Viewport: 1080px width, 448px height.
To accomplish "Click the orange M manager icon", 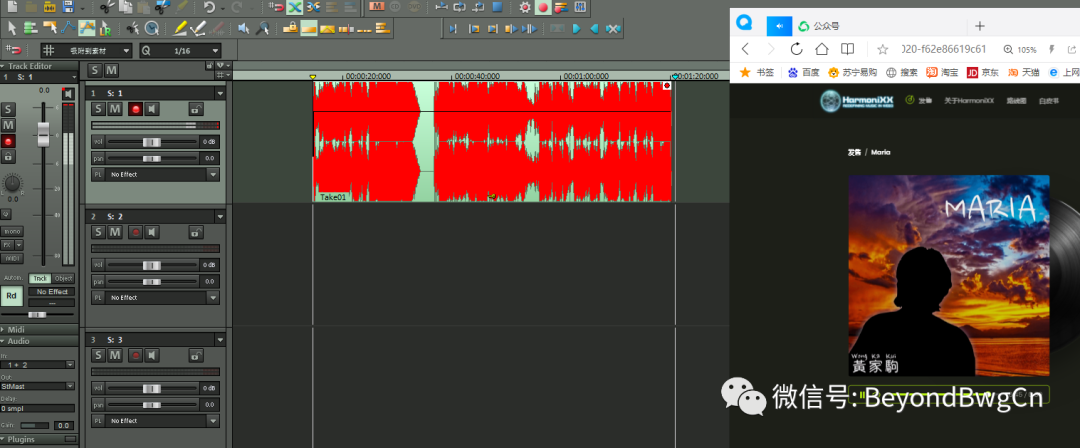I will [x=376, y=8].
